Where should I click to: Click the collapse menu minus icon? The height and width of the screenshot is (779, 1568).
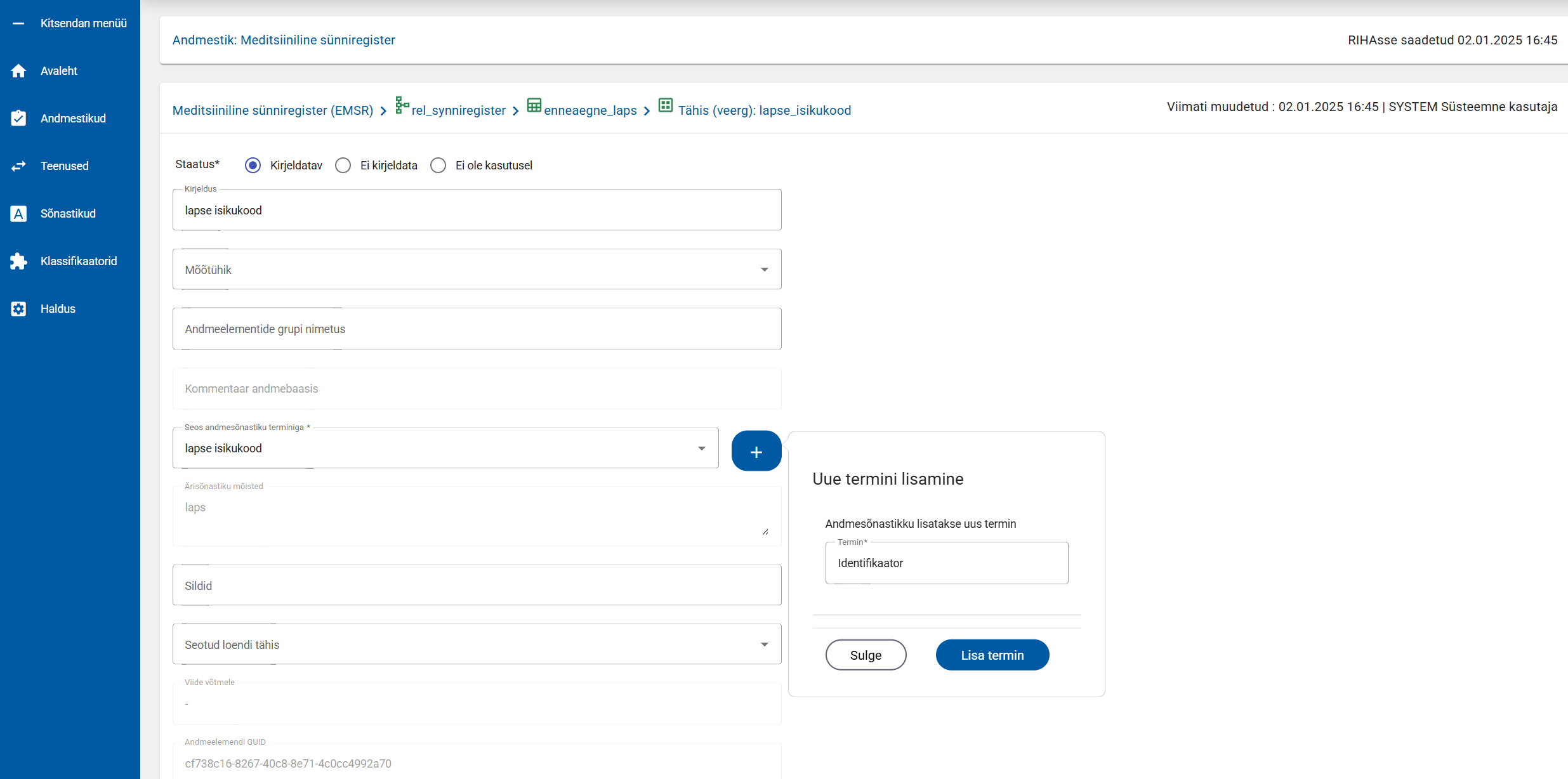pyautogui.click(x=18, y=23)
